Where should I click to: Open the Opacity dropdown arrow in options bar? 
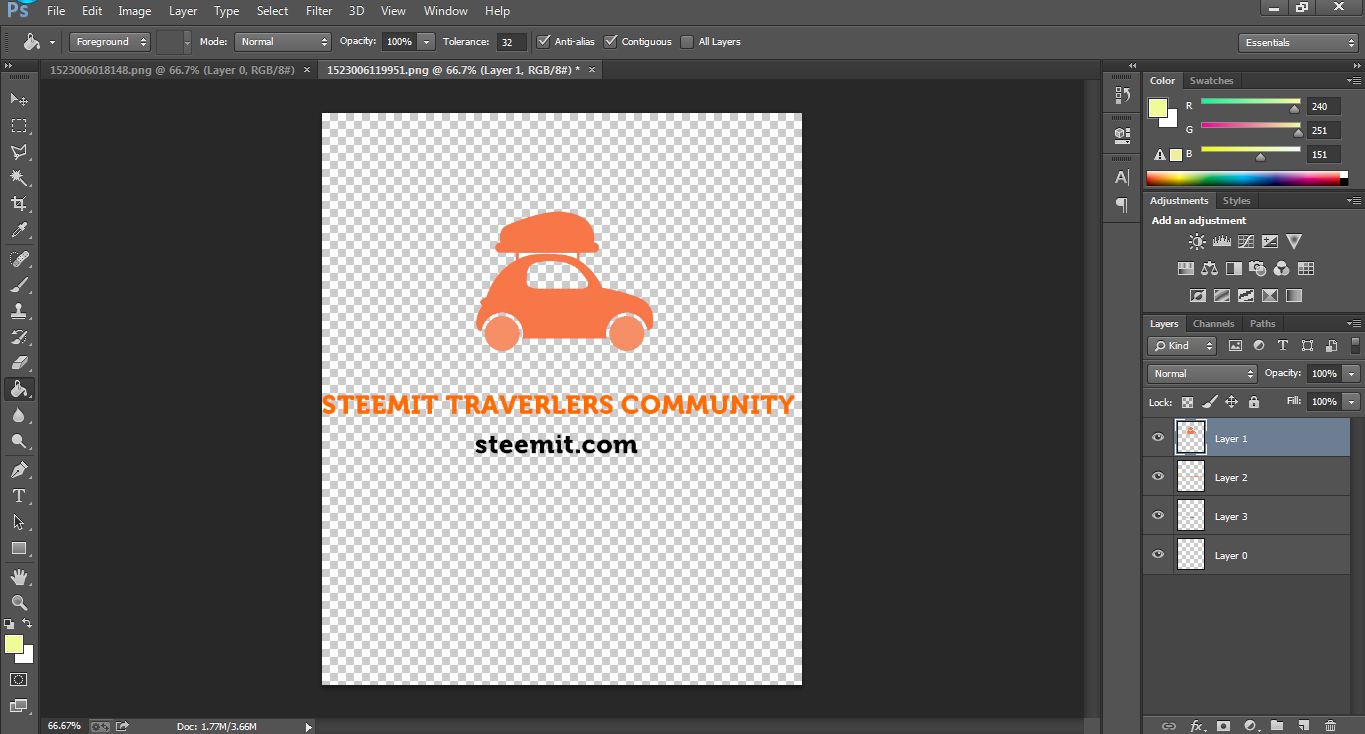tap(427, 42)
